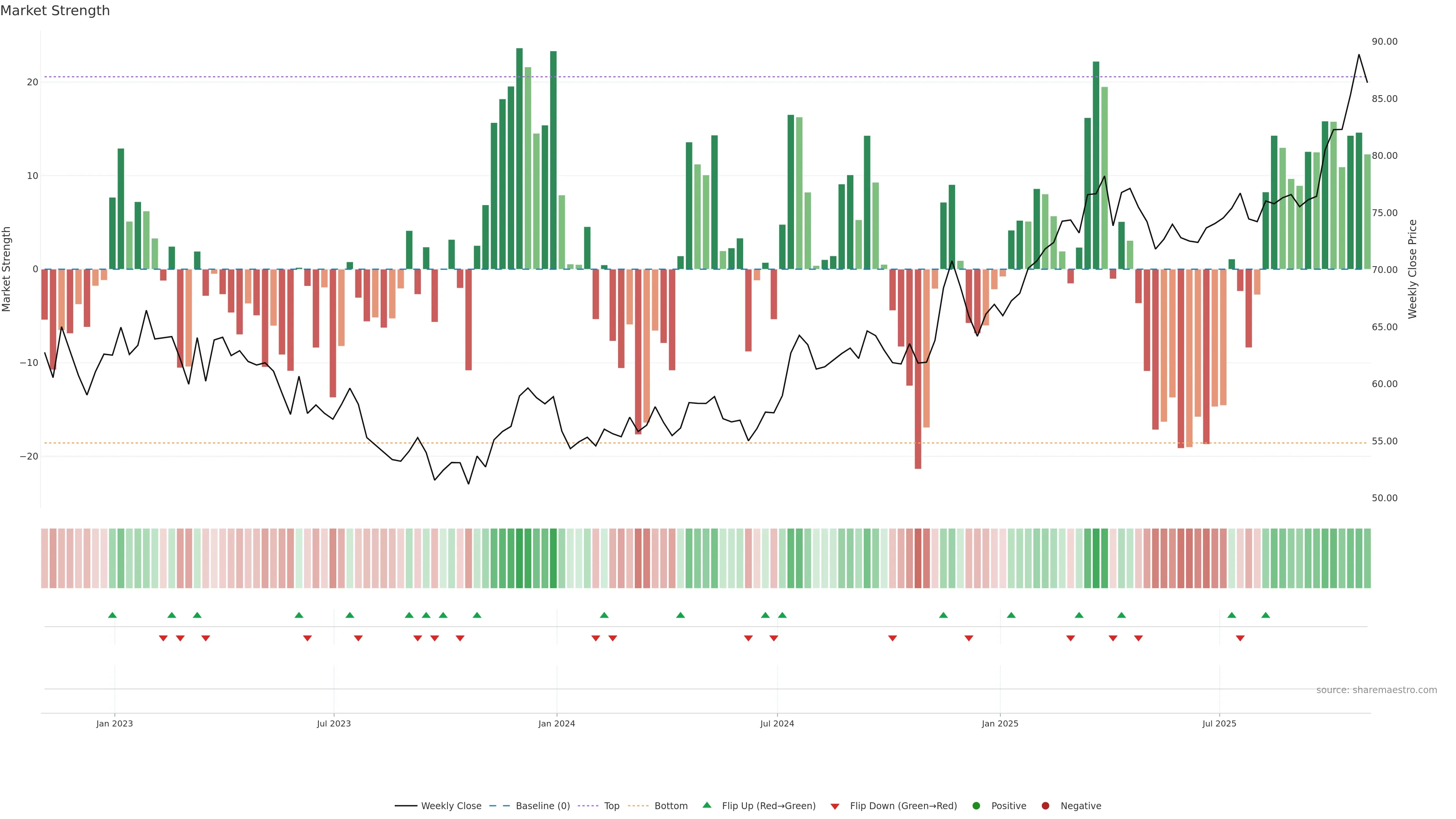Image resolution: width=1456 pixels, height=819 pixels.
Task: Click the red Negative circle legend icon
Action: (x=1045, y=806)
